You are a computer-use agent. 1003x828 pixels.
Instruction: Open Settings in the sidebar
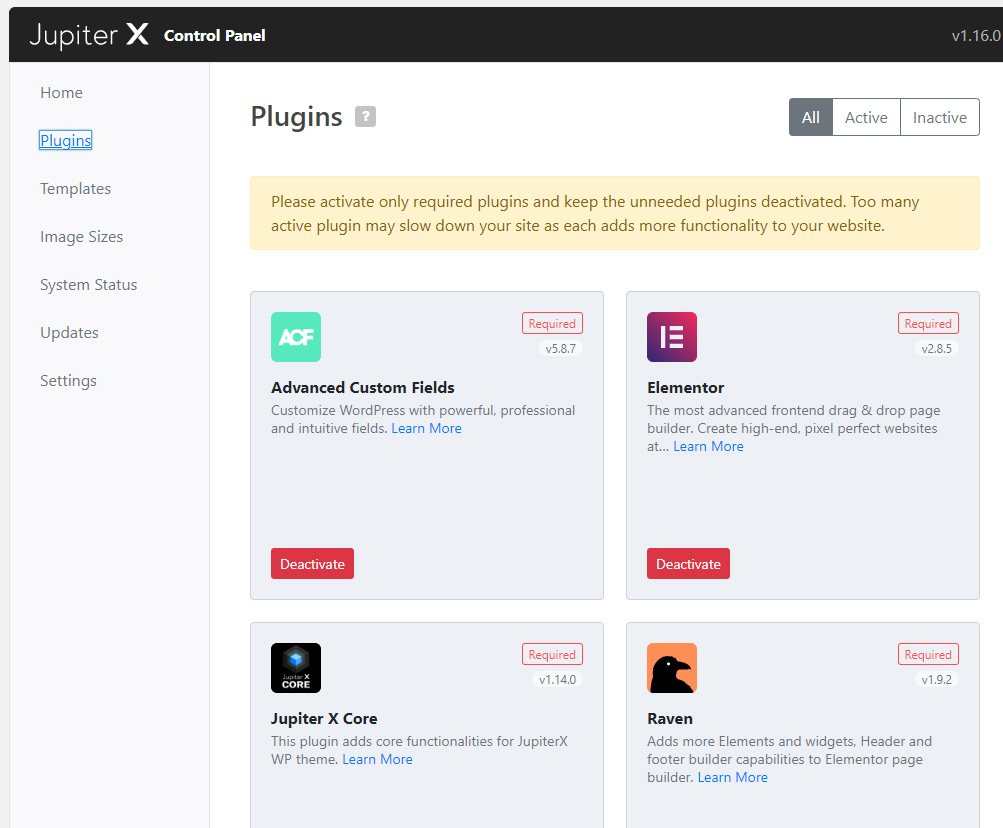(68, 381)
